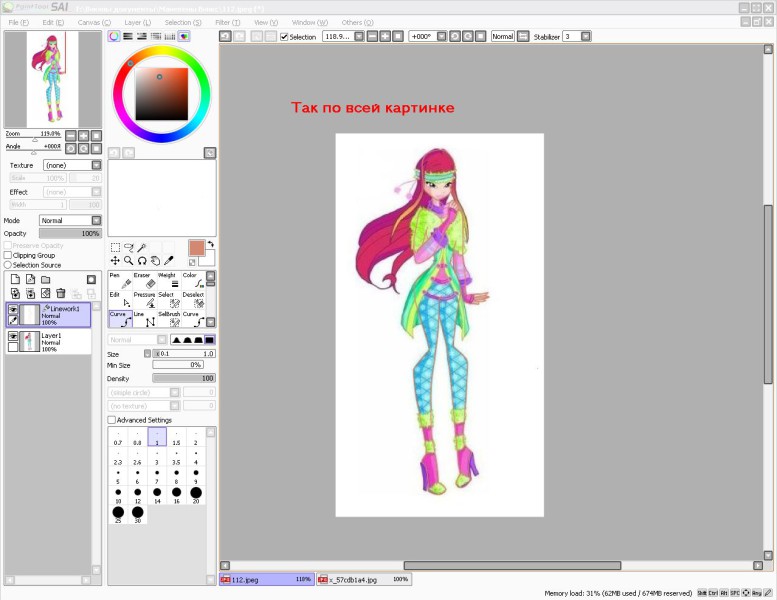This screenshot has height=600, width=777.
Task: Add a layer mask
Action: coord(91,279)
